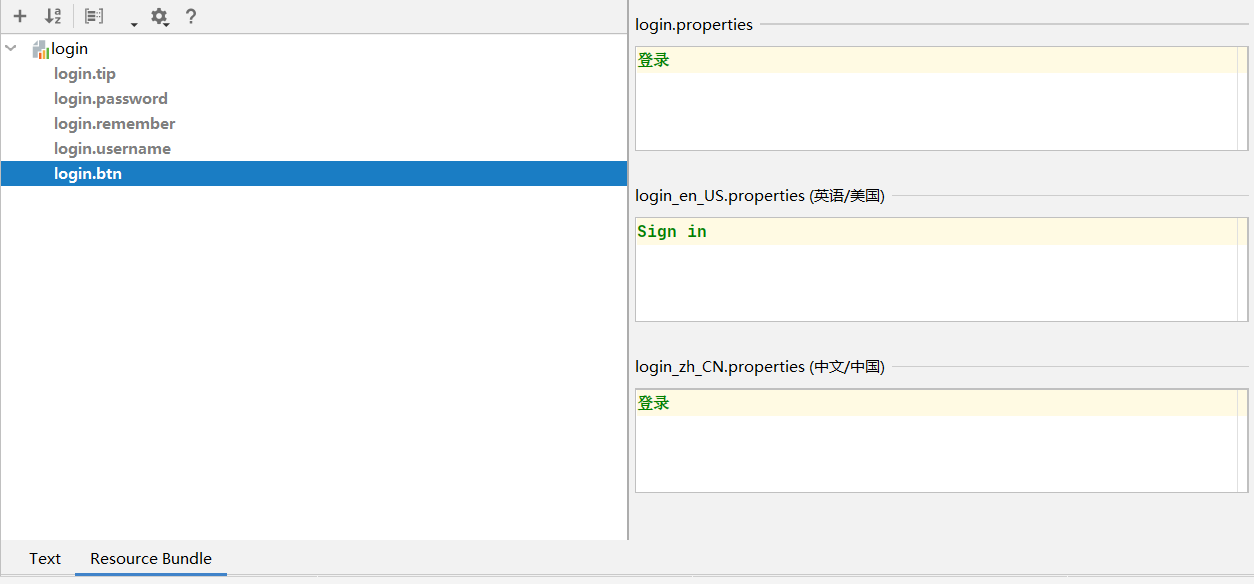Image resolution: width=1254 pixels, height=584 pixels.
Task: Select the login.password property key
Action: (x=111, y=99)
